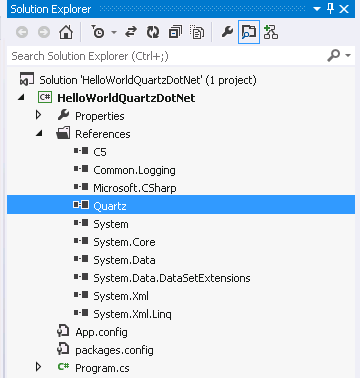Click the C# project icon
Viewport: 360px width, 378px height.
click(45, 97)
